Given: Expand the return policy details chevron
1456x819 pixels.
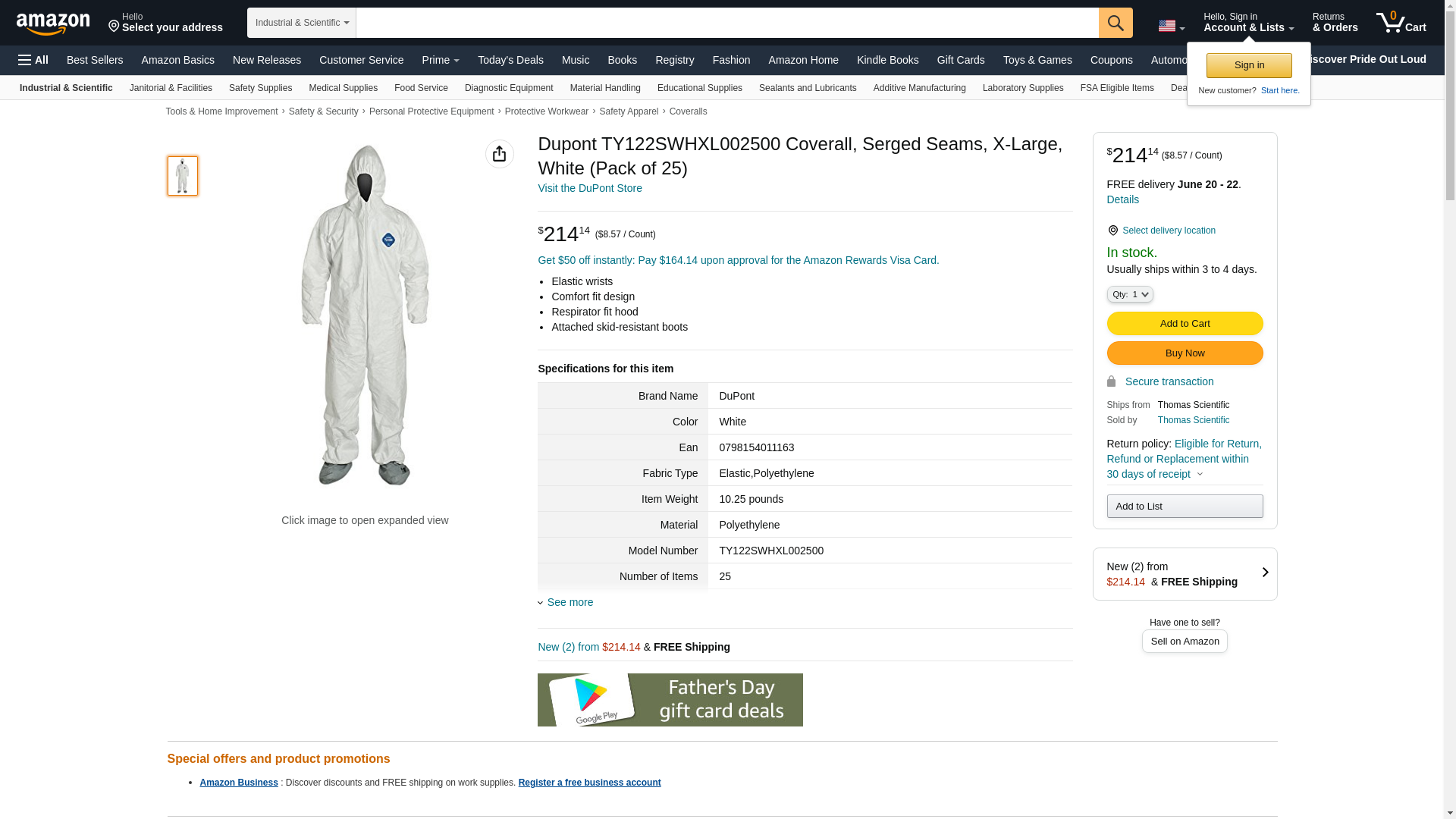Looking at the screenshot, I should 1200,475.
